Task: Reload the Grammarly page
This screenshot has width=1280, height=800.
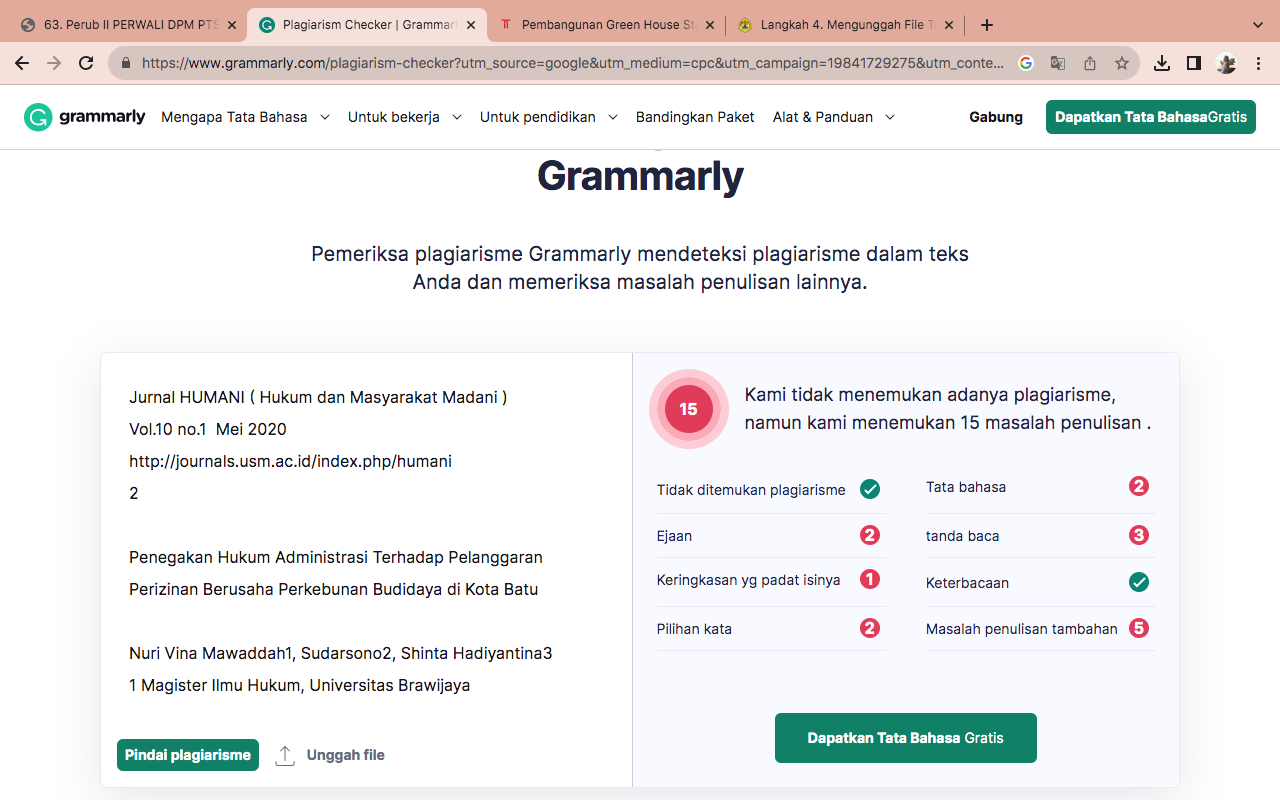Action: [x=86, y=63]
